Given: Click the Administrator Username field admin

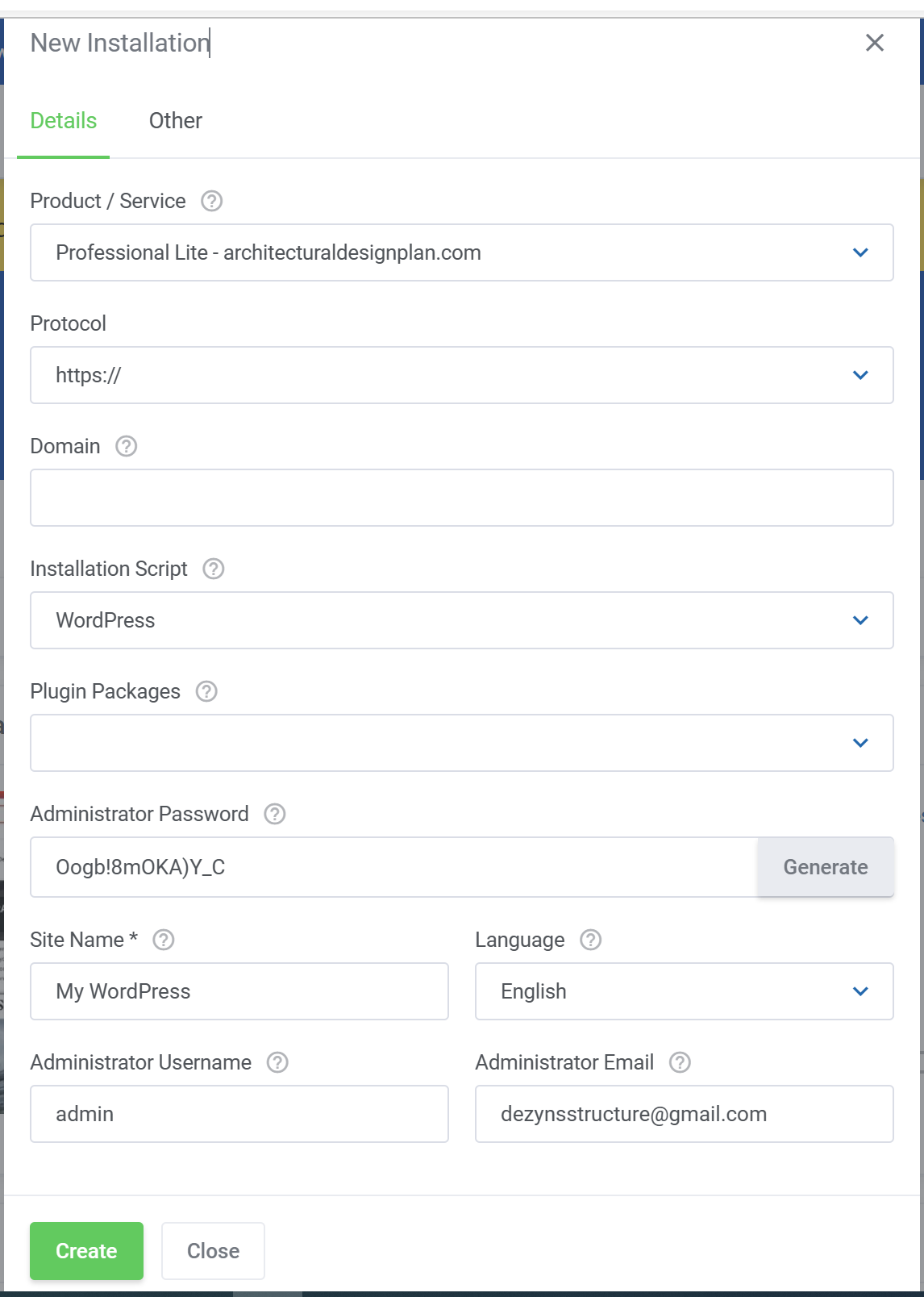Looking at the screenshot, I should pos(239,1114).
